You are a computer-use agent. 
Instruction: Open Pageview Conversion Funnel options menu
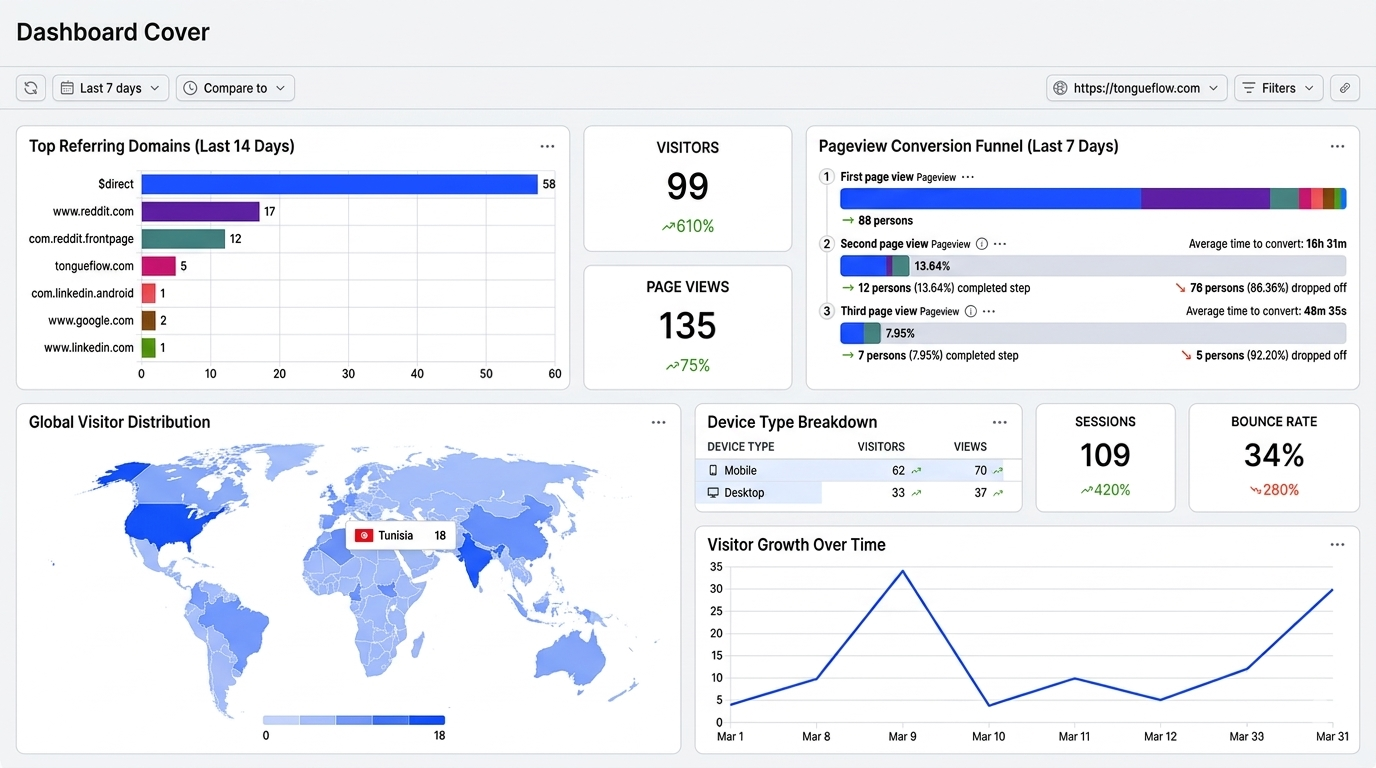click(x=1337, y=146)
